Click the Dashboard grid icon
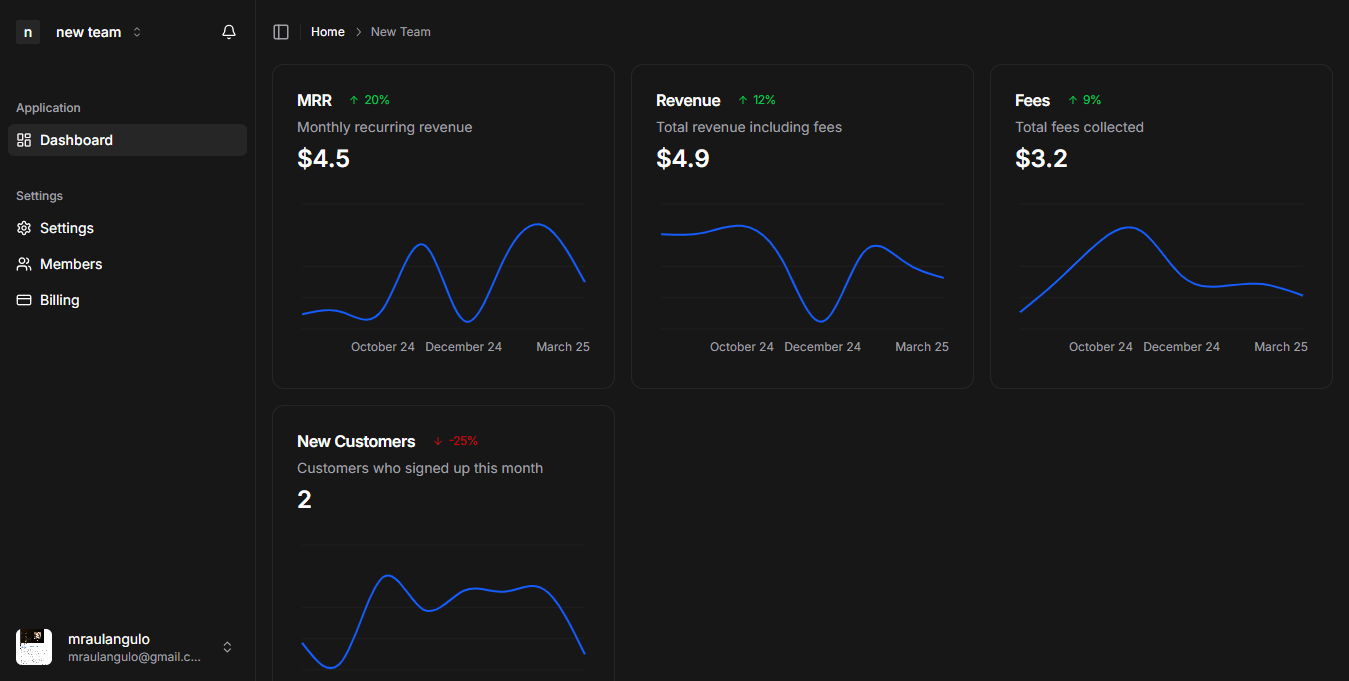This screenshot has width=1349, height=681. click(24, 140)
